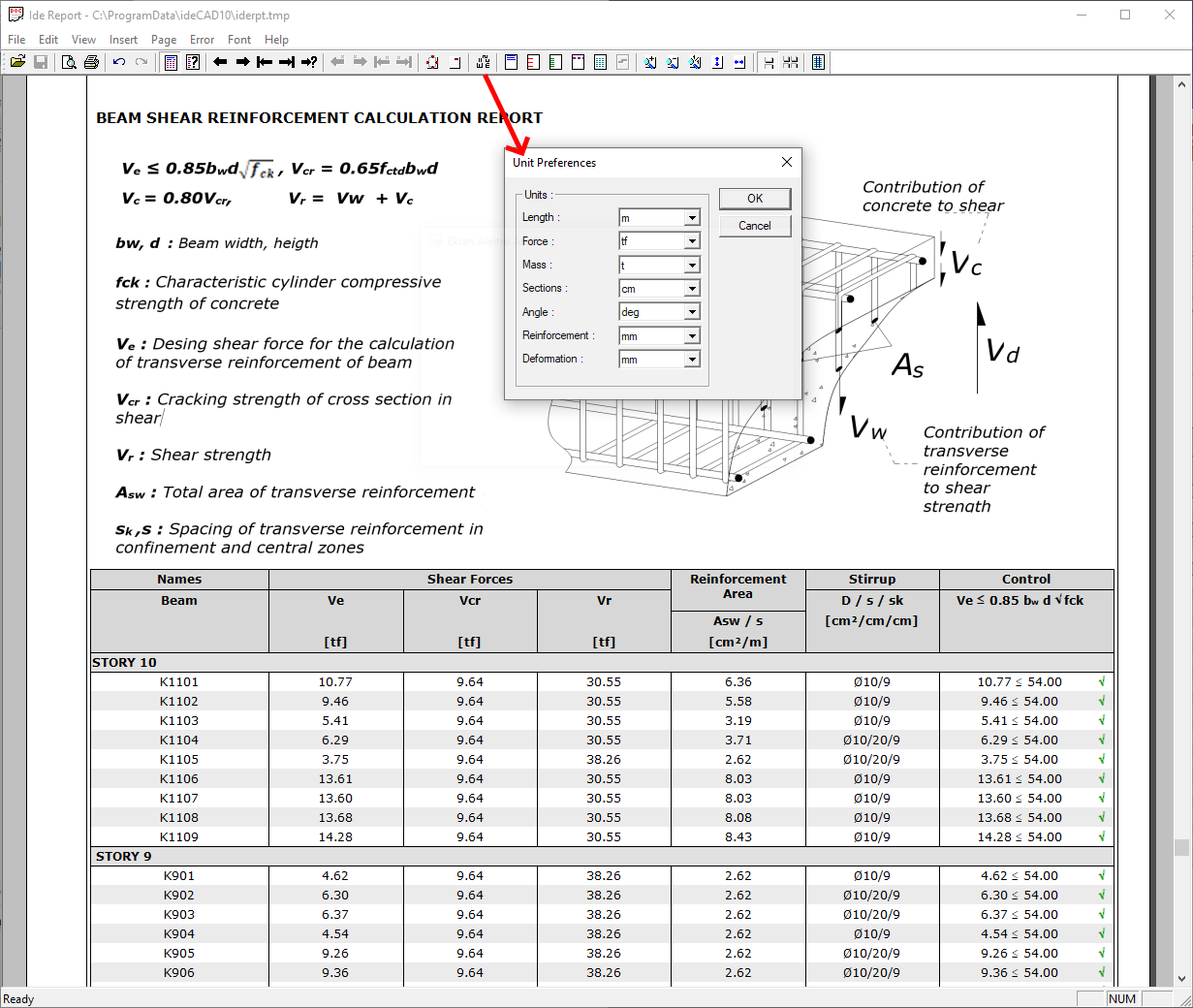Screen dimensions: 1193x1008
Task: Click the Undo arrow icon
Action: (x=119, y=62)
